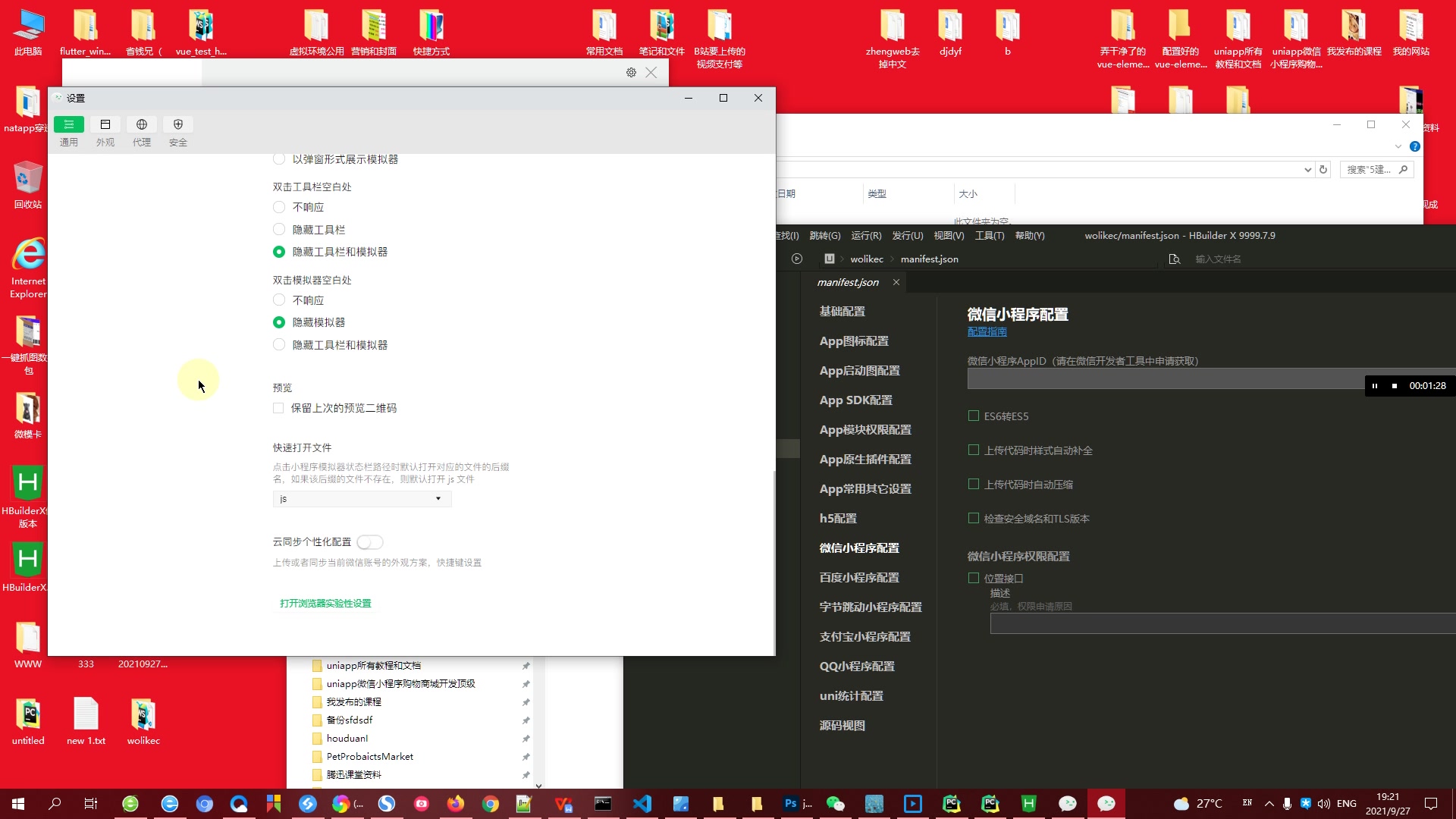Click 快速打开文件 js dropdown selector

pyautogui.click(x=358, y=498)
